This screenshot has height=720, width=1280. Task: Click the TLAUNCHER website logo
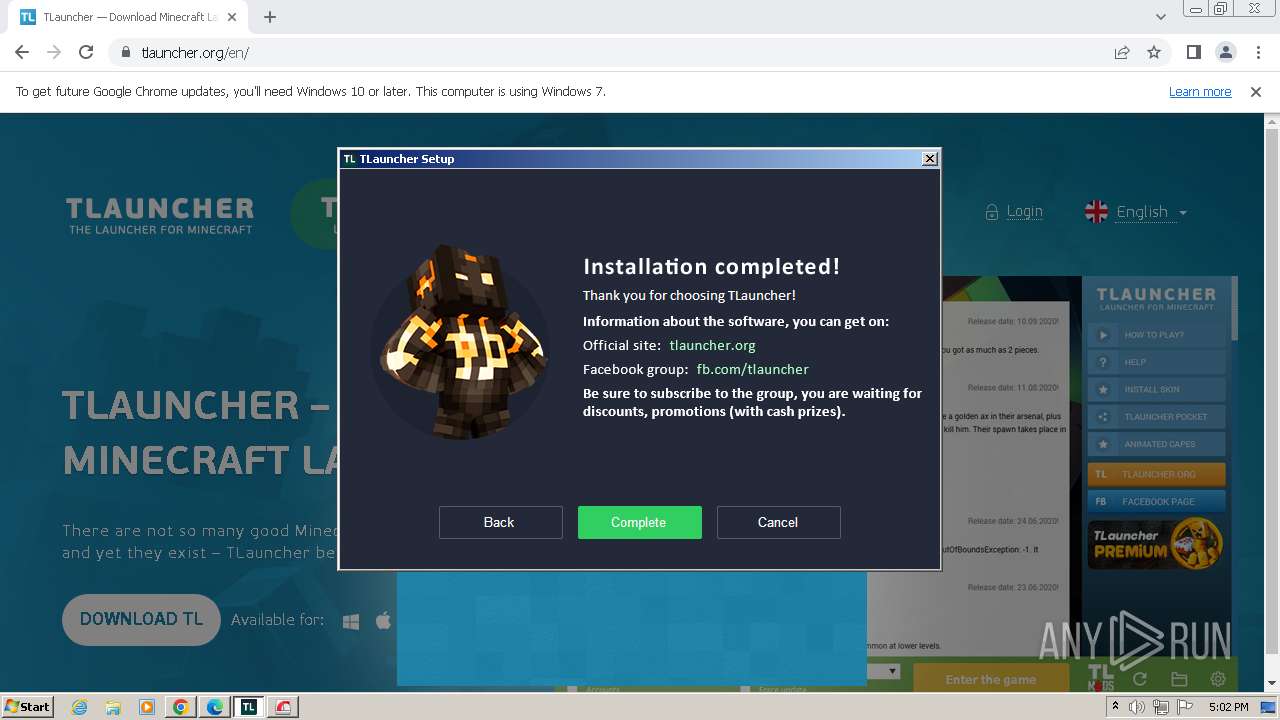click(160, 215)
